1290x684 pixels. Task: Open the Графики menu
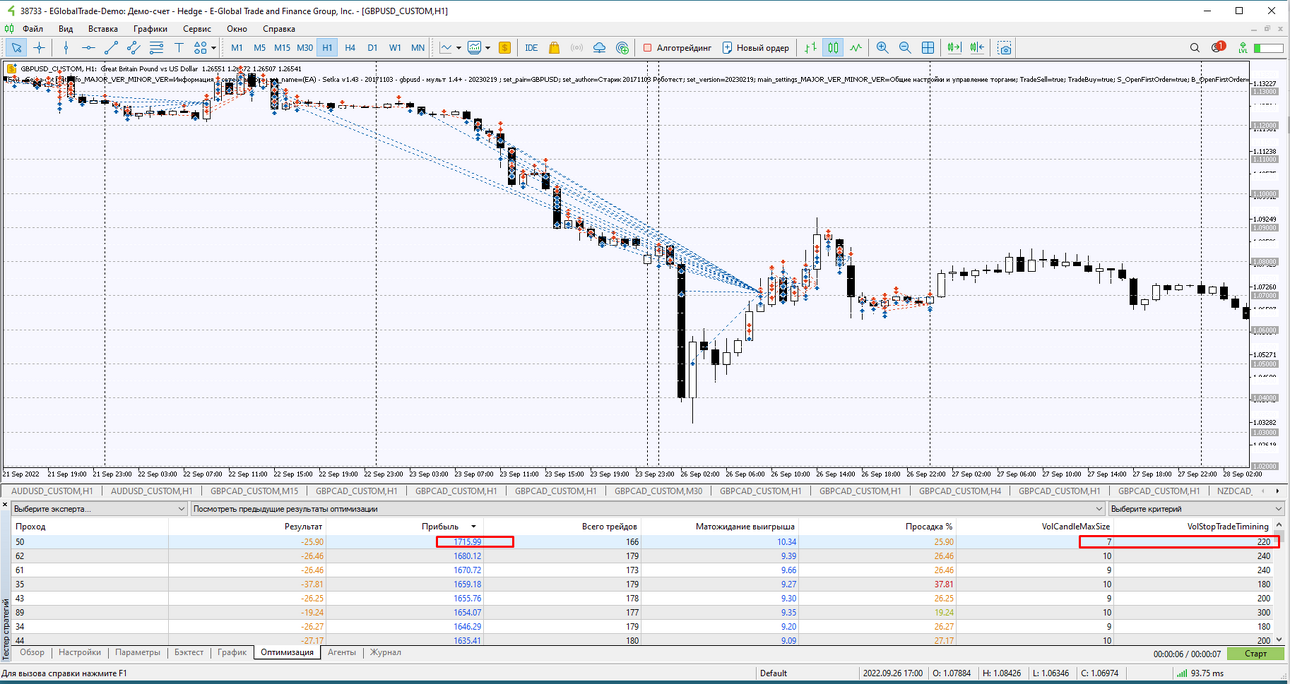pos(150,29)
